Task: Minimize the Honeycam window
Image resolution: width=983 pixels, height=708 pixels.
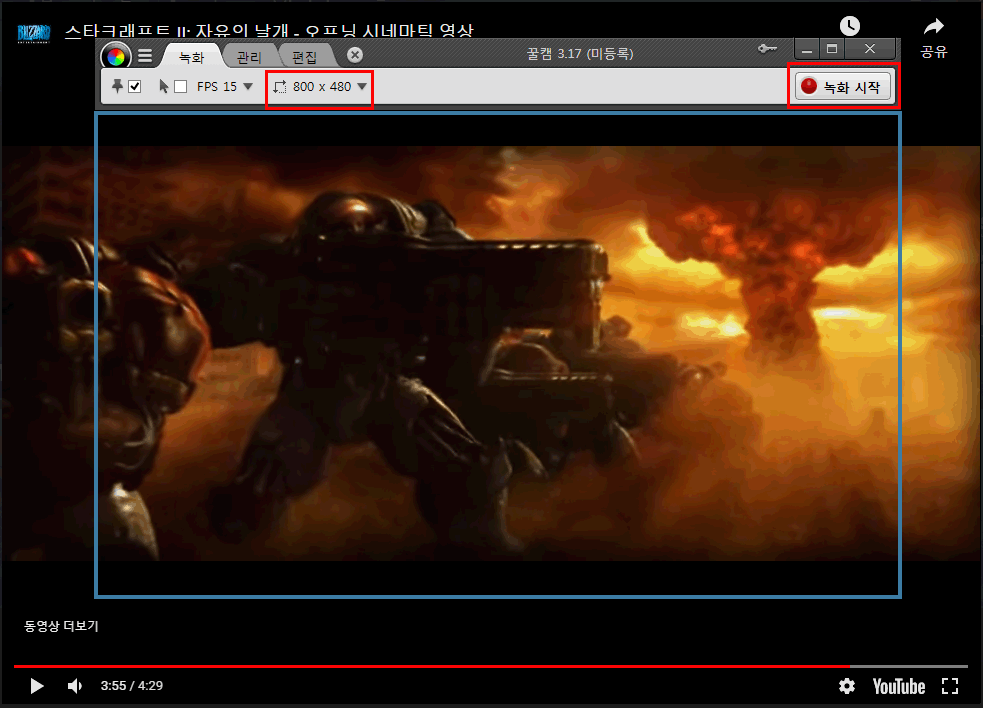Action: 807,48
